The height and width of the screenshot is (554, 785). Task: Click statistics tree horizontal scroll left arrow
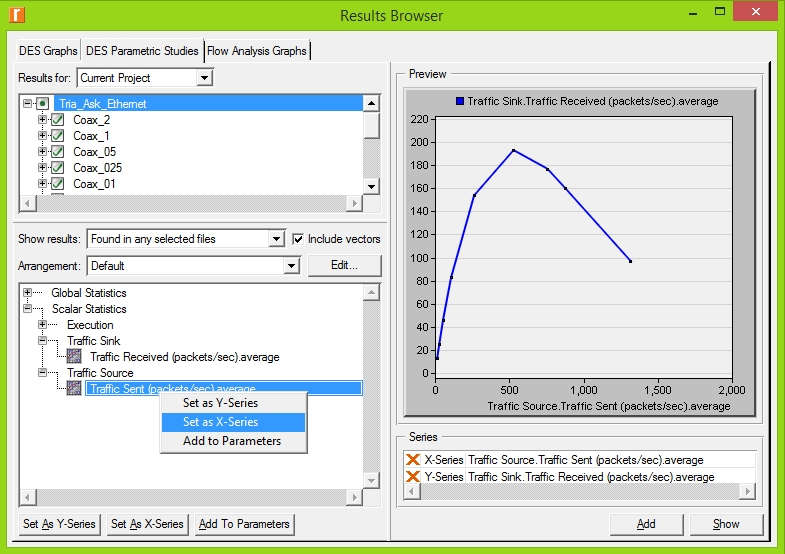(28, 497)
